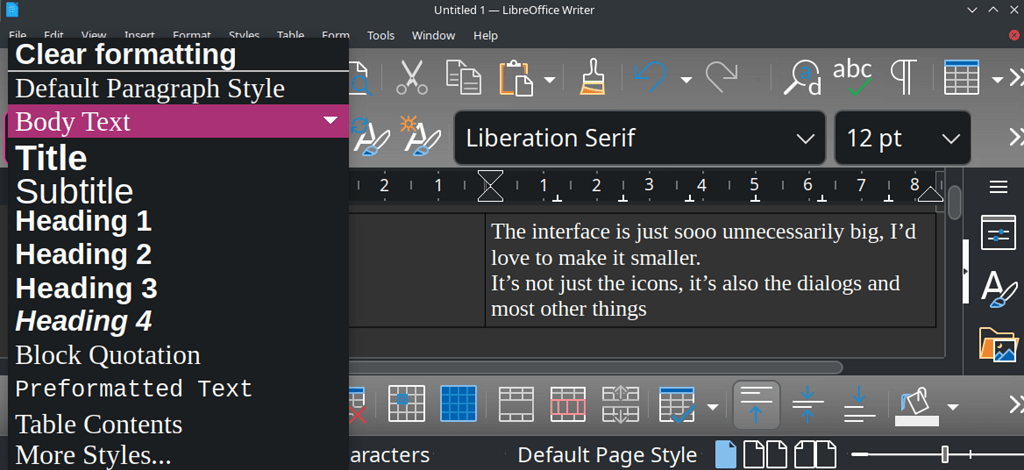Collapse the sidebar with its edge handle

pos(966,272)
